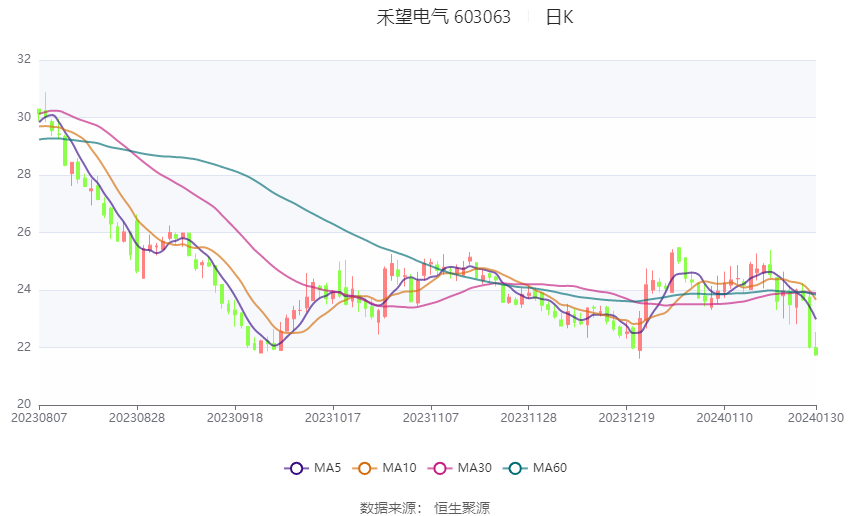Viewport: 850px width, 516px height.
Task: Toggle the MA10 legend series
Action: coord(384,468)
